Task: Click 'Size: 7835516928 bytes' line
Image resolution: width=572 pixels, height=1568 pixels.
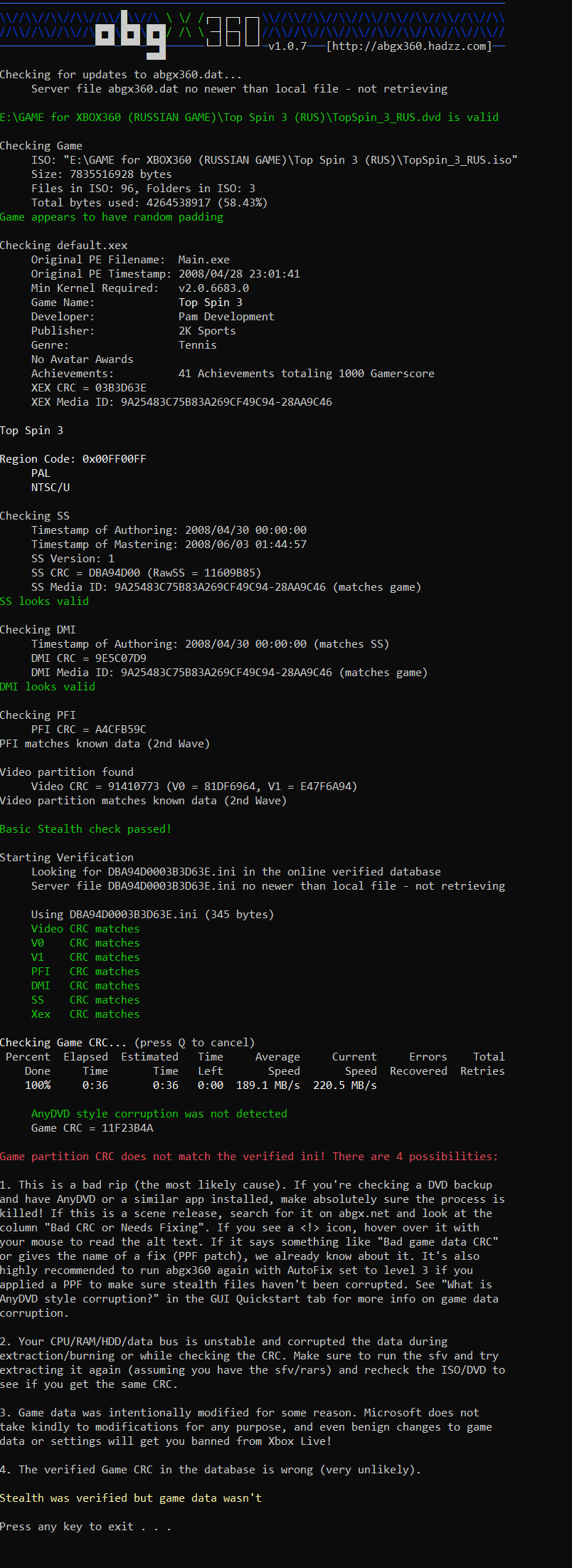Action: click(x=102, y=174)
